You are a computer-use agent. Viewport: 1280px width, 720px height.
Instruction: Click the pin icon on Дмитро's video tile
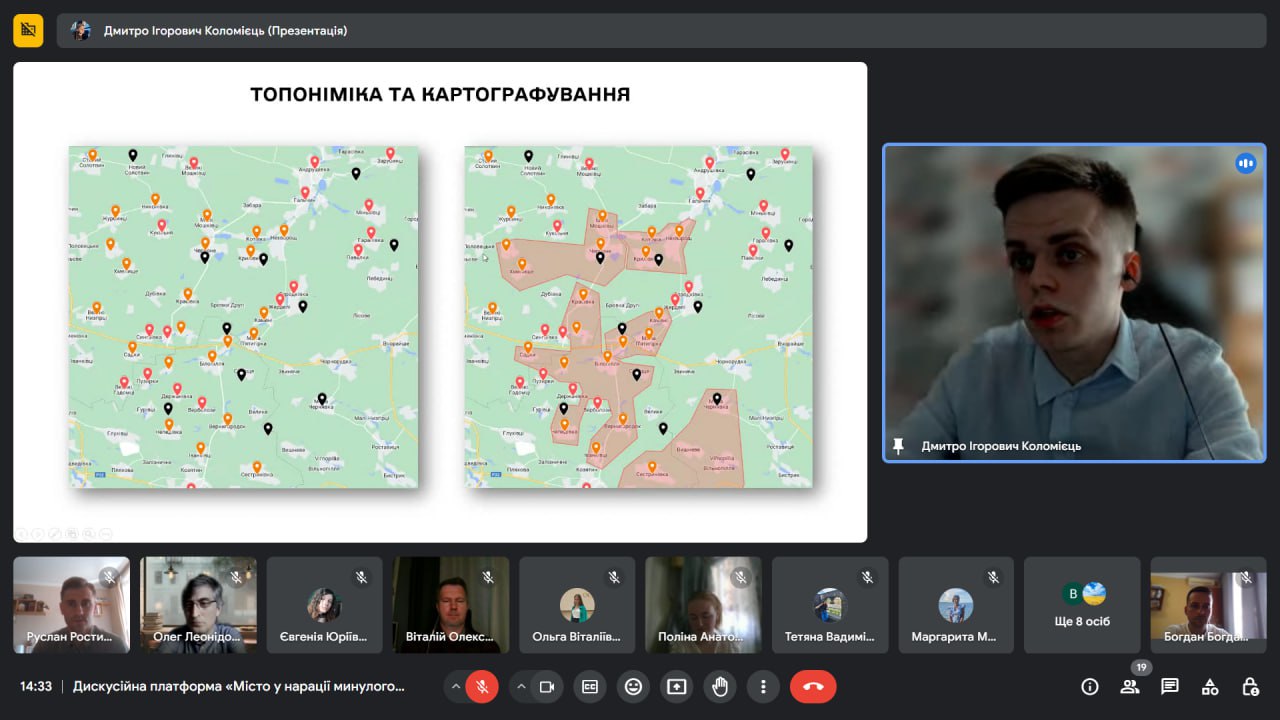tap(898, 446)
